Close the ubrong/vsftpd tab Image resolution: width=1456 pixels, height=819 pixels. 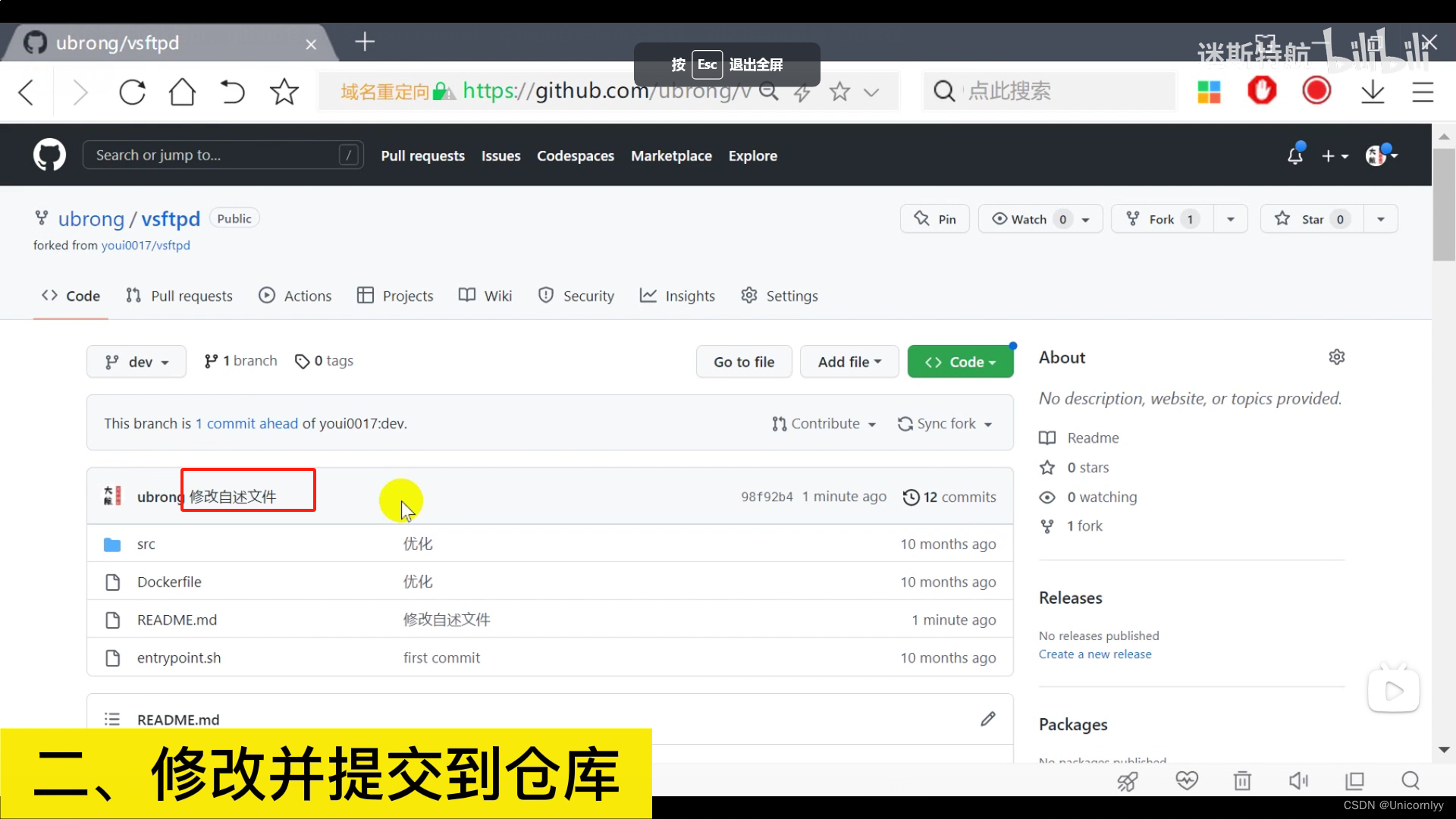tap(311, 45)
